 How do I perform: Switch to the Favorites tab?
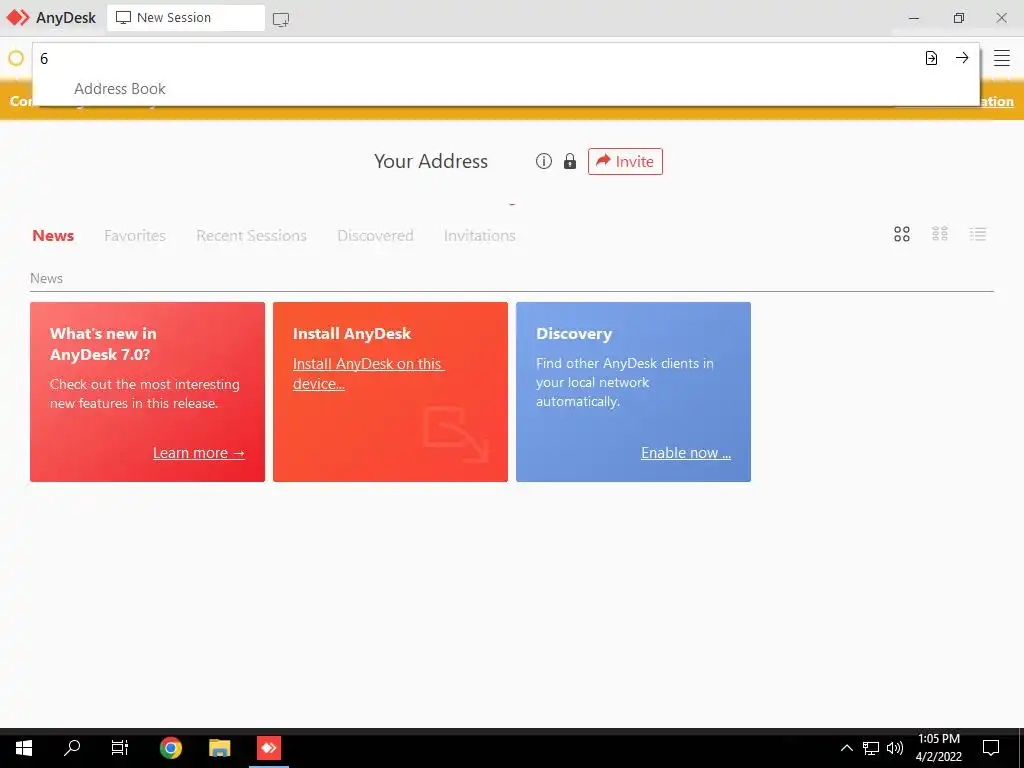point(135,235)
